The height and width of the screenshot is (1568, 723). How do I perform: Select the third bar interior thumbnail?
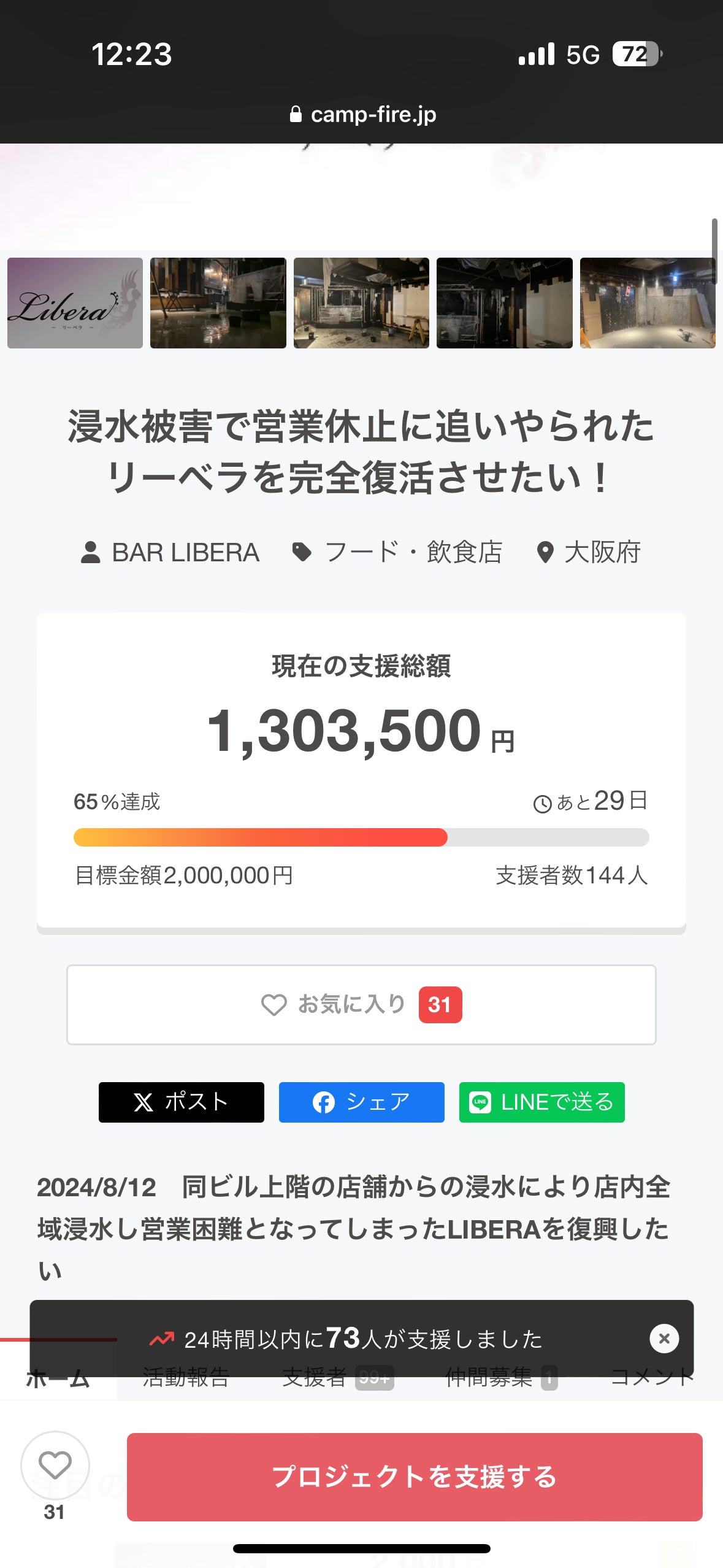coord(361,303)
